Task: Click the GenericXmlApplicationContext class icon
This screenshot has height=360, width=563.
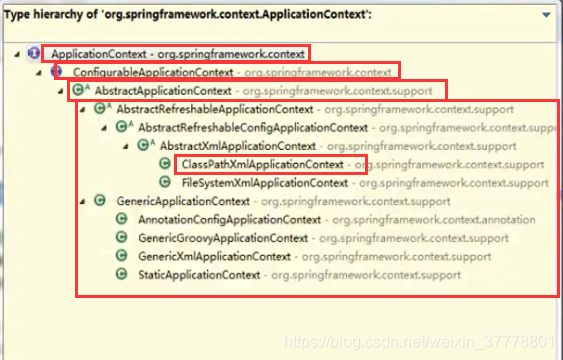Action: coord(122,256)
